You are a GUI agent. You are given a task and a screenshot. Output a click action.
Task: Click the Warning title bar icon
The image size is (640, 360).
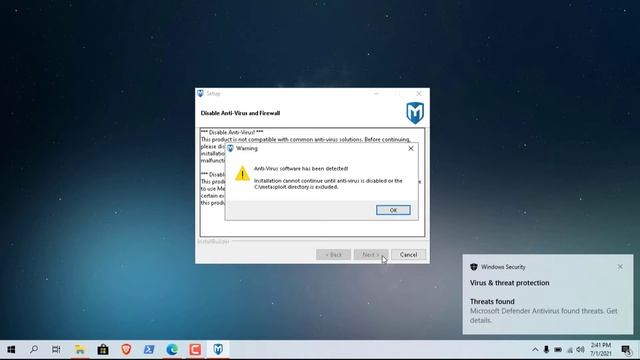click(230, 149)
